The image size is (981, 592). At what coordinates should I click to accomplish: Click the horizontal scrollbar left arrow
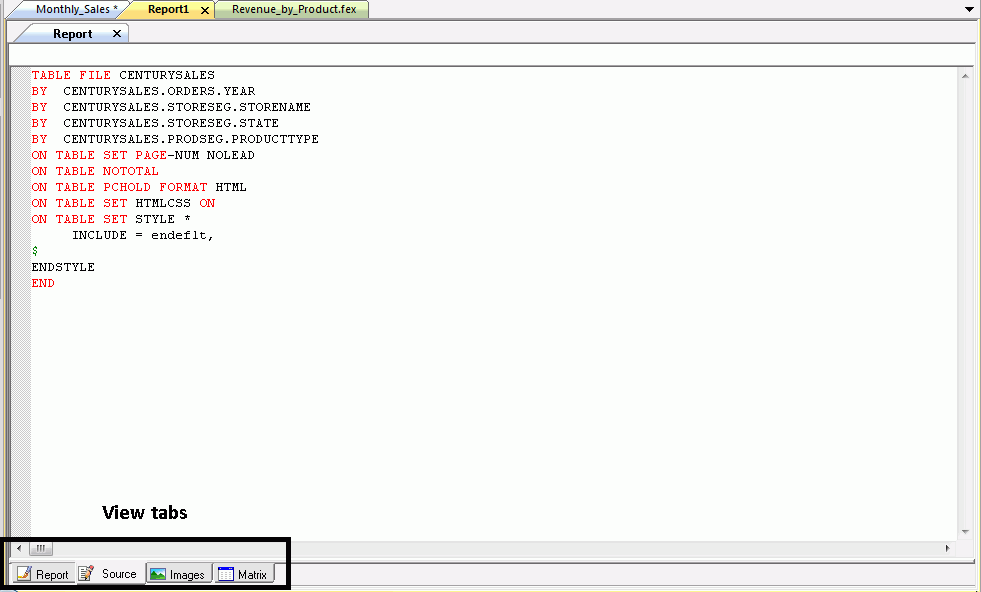point(19,549)
